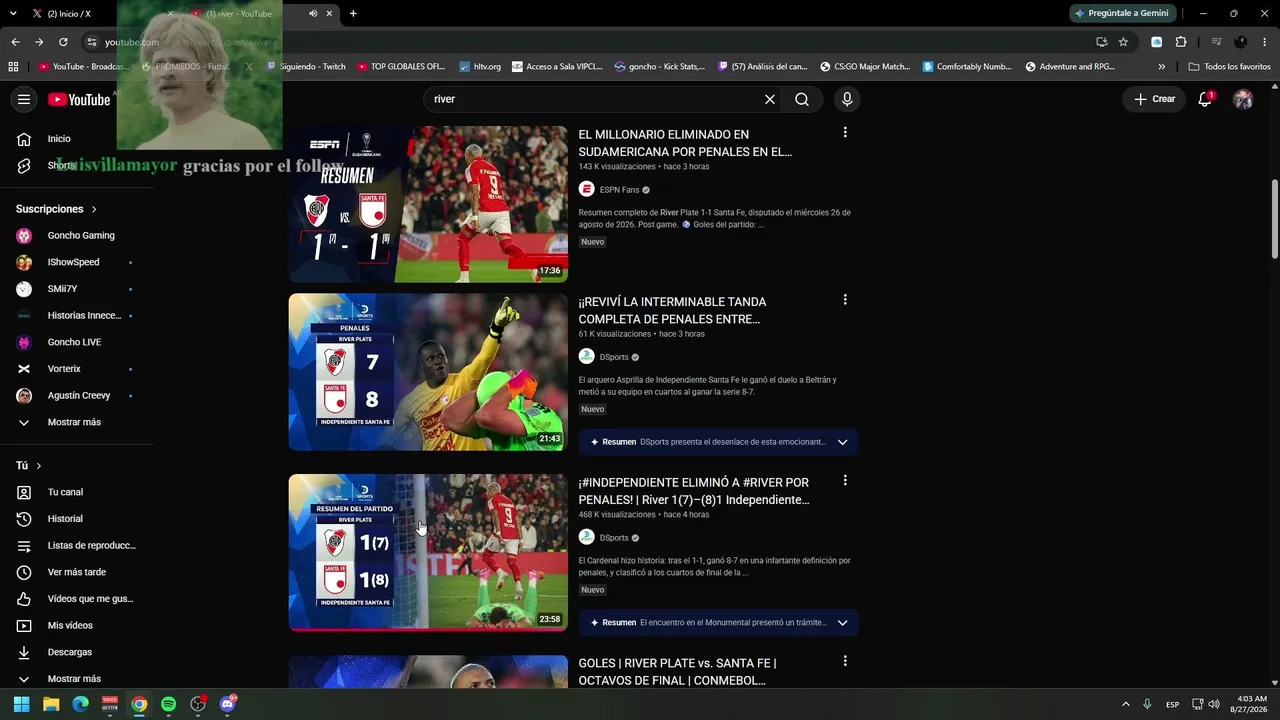Click the YouTube logo
This screenshot has height=720, width=1280.
[x=79, y=99]
